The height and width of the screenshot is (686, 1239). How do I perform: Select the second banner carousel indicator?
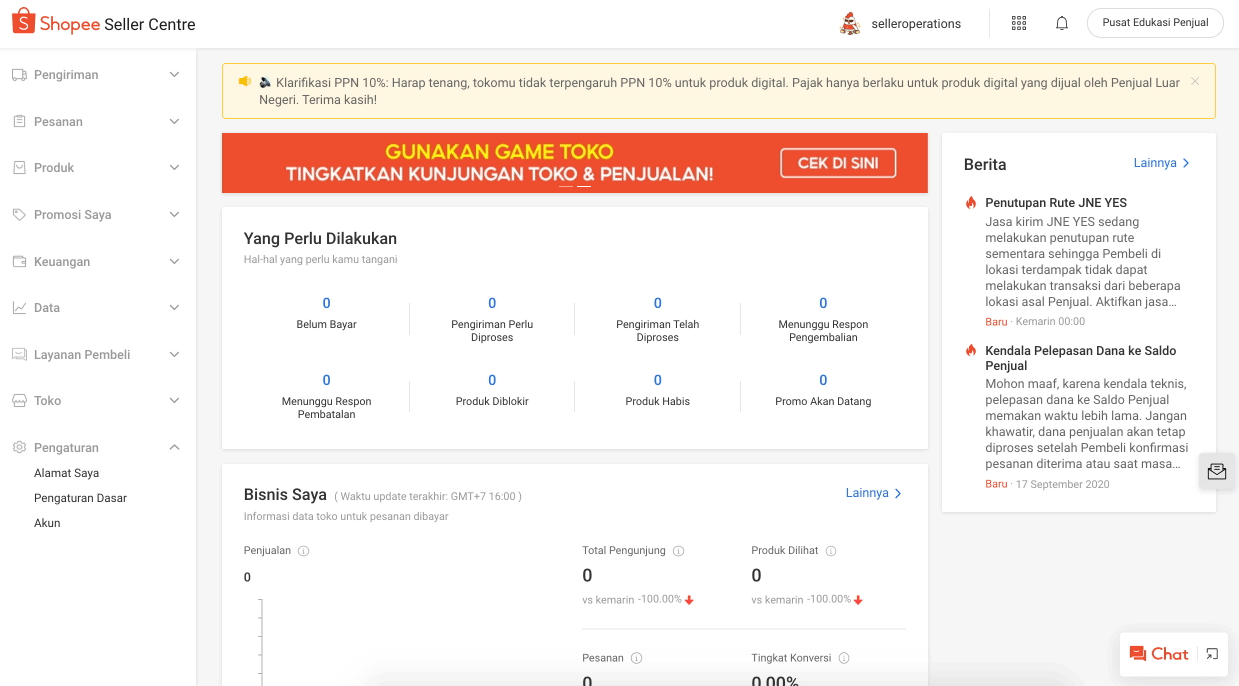(x=584, y=187)
